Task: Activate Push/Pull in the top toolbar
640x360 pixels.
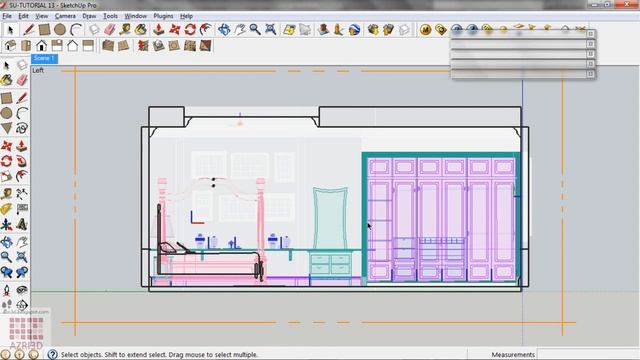Action: 159,30
